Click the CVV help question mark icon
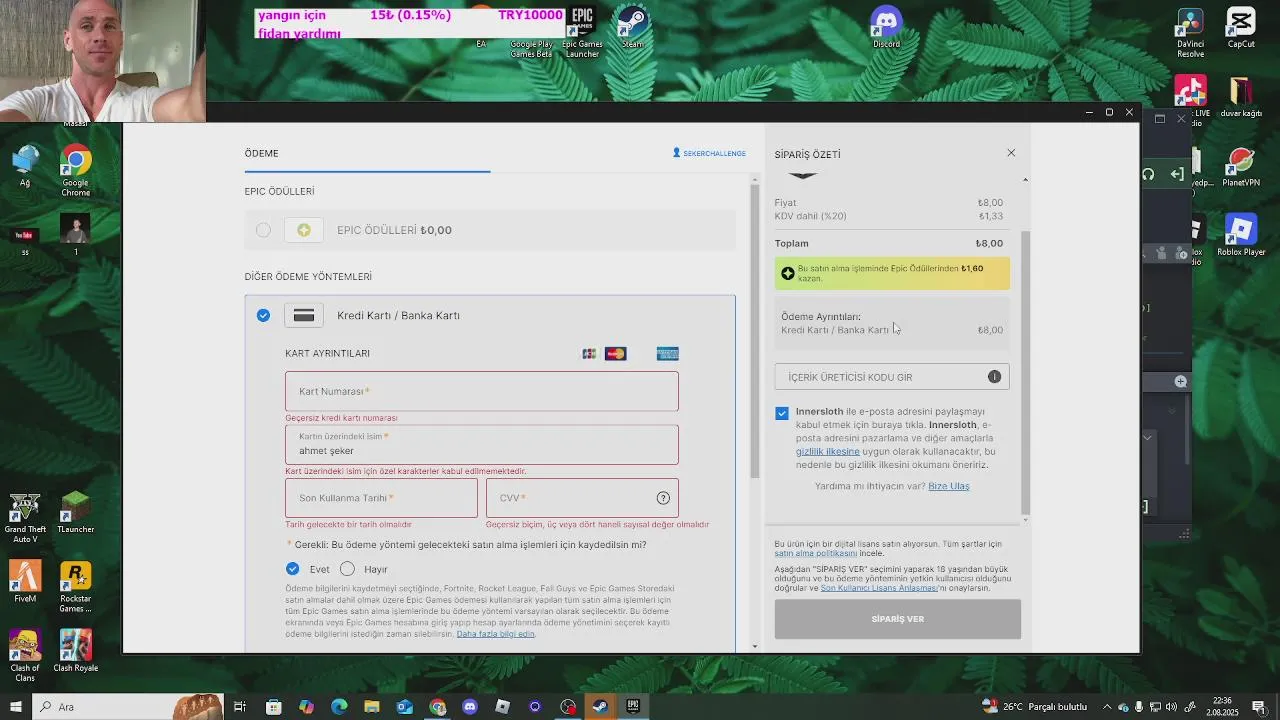 click(x=663, y=498)
